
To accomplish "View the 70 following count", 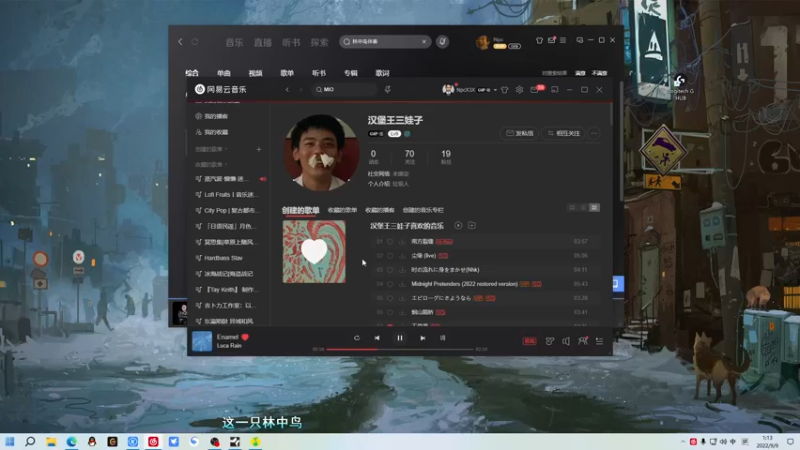I will coord(409,157).
